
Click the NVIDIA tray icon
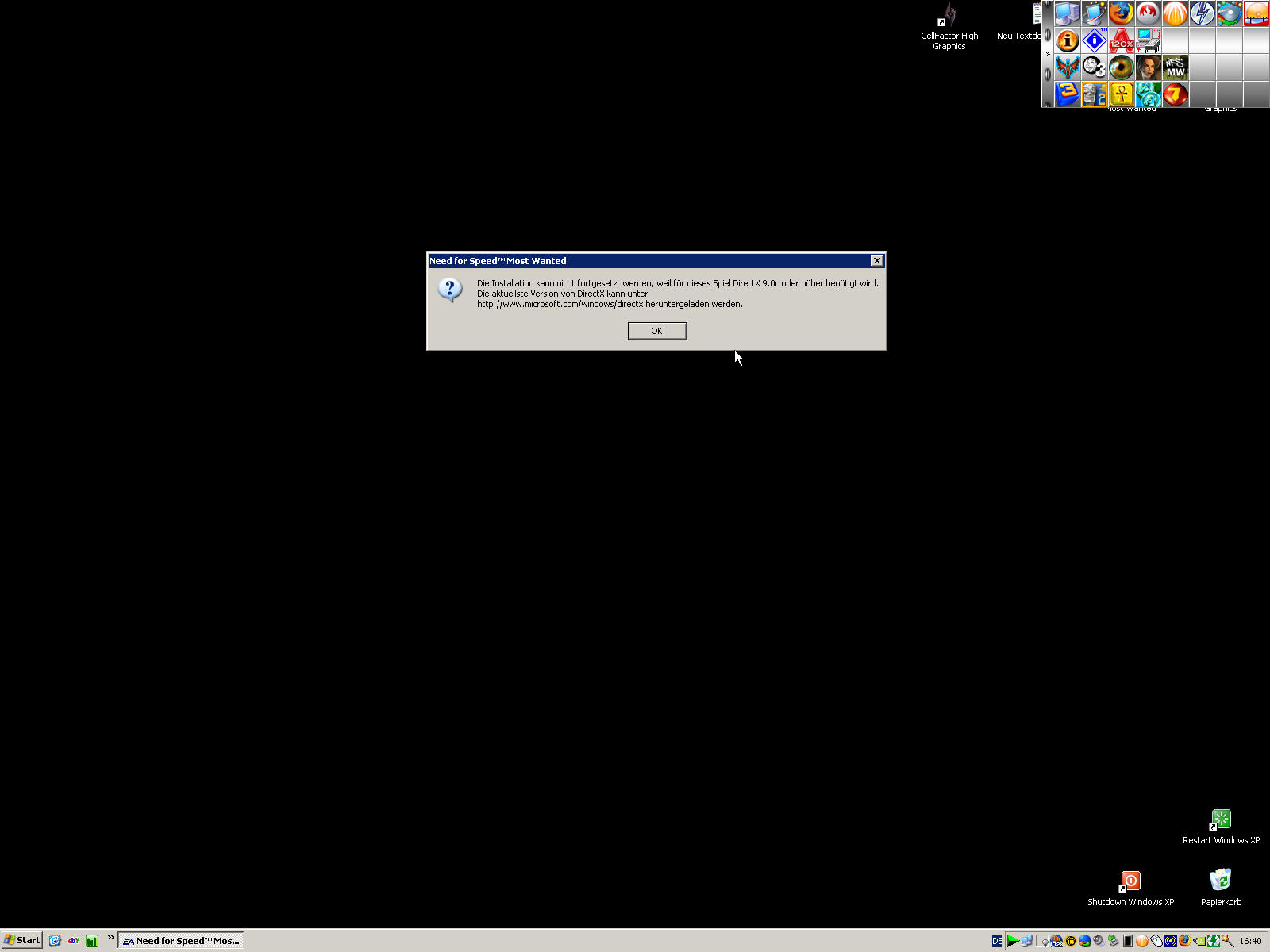point(1199,941)
